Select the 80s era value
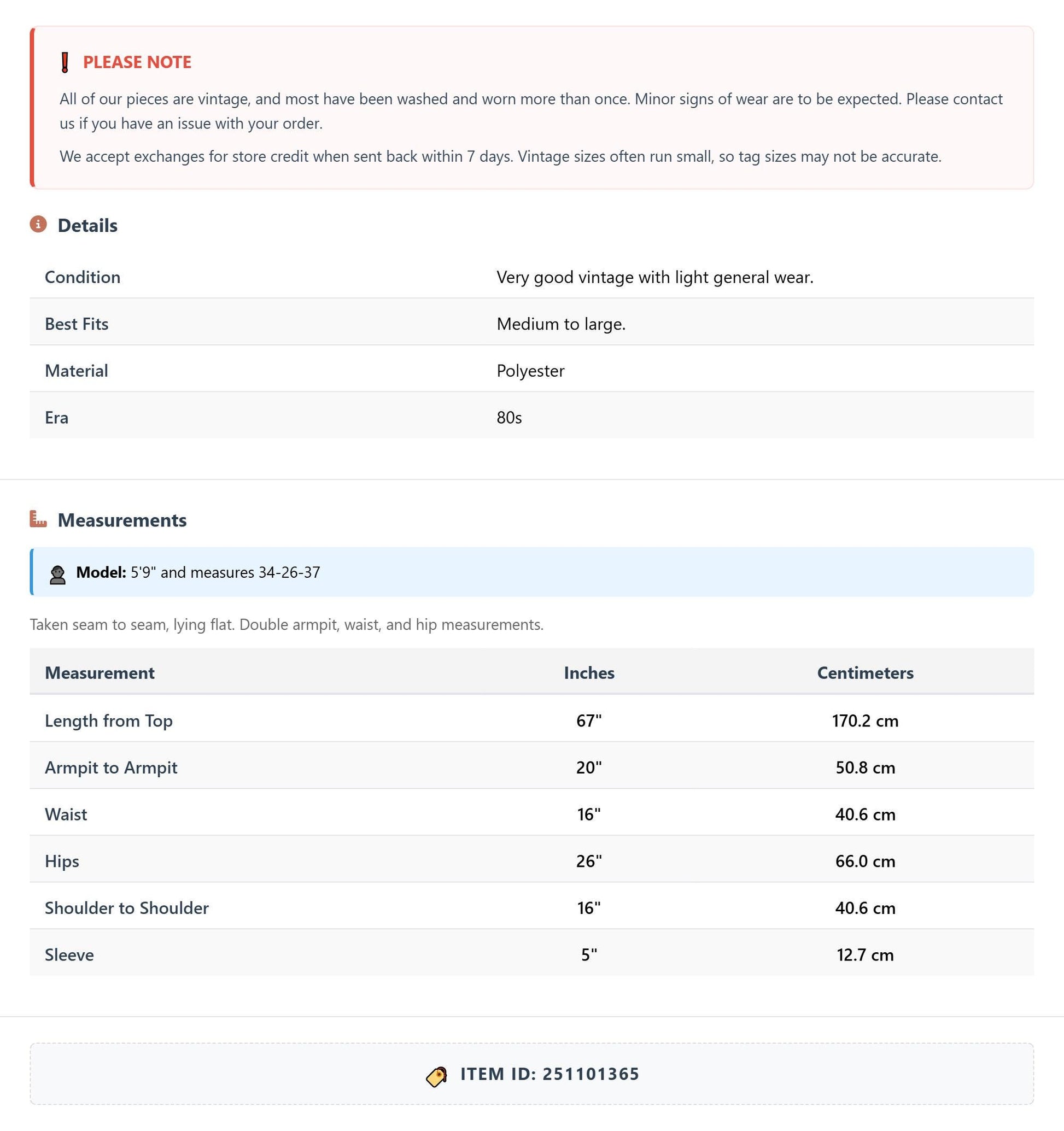 tap(509, 418)
